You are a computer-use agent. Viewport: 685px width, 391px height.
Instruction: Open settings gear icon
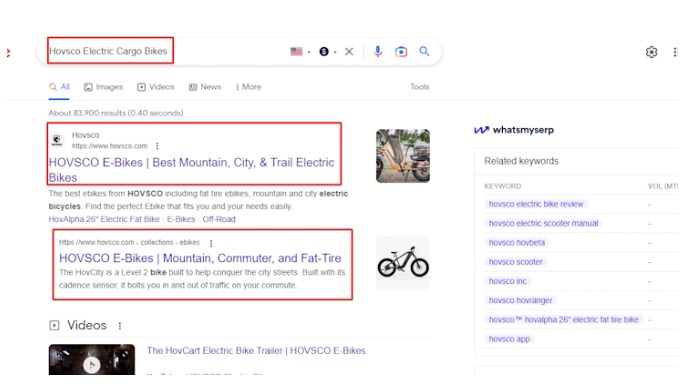[x=651, y=52]
